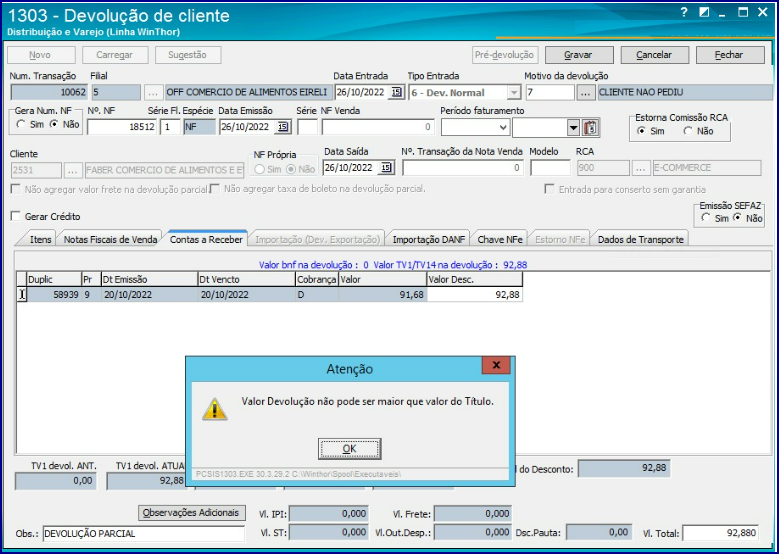Click the Nº. NF input field
The image size is (779, 554).
122,127
